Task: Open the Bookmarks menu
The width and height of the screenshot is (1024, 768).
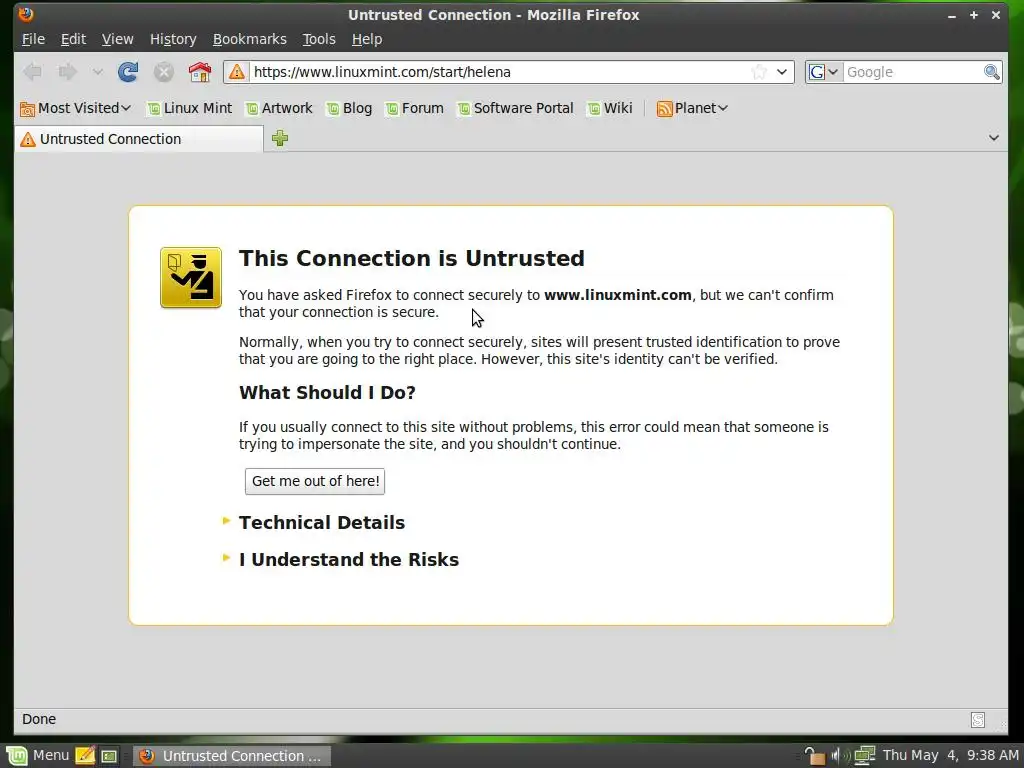Action: [x=249, y=39]
